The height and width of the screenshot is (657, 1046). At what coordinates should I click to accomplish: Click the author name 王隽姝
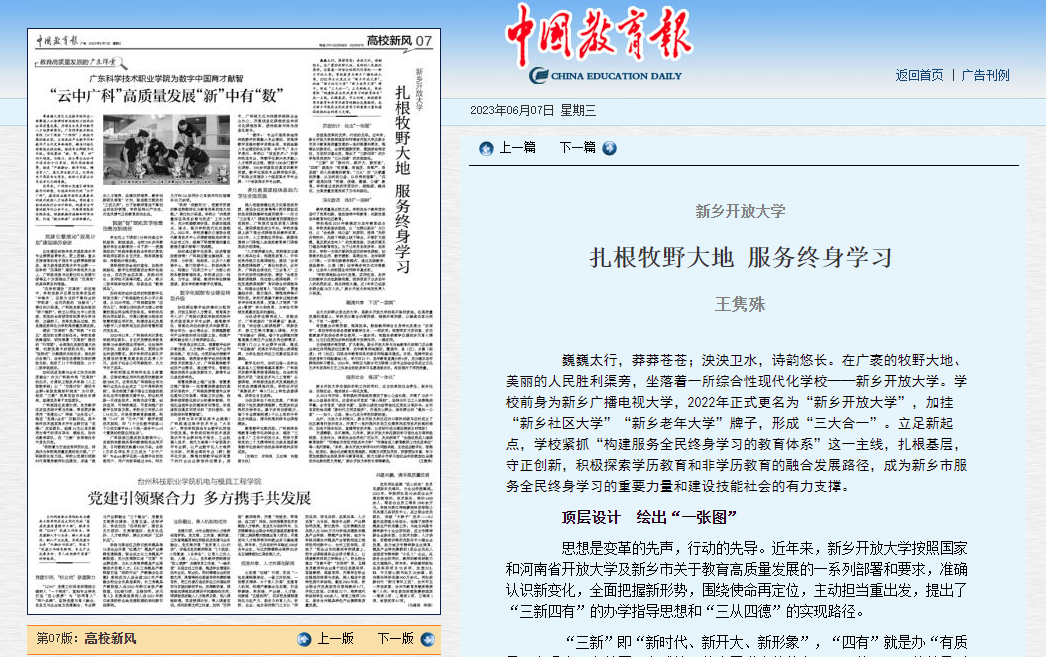742,303
